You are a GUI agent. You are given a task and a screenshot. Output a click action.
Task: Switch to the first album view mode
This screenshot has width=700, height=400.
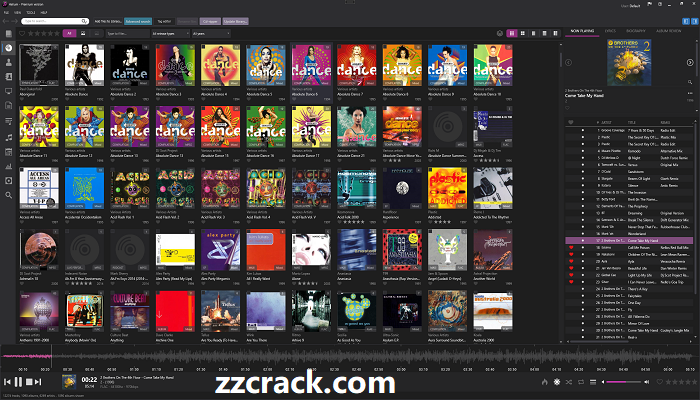point(512,33)
